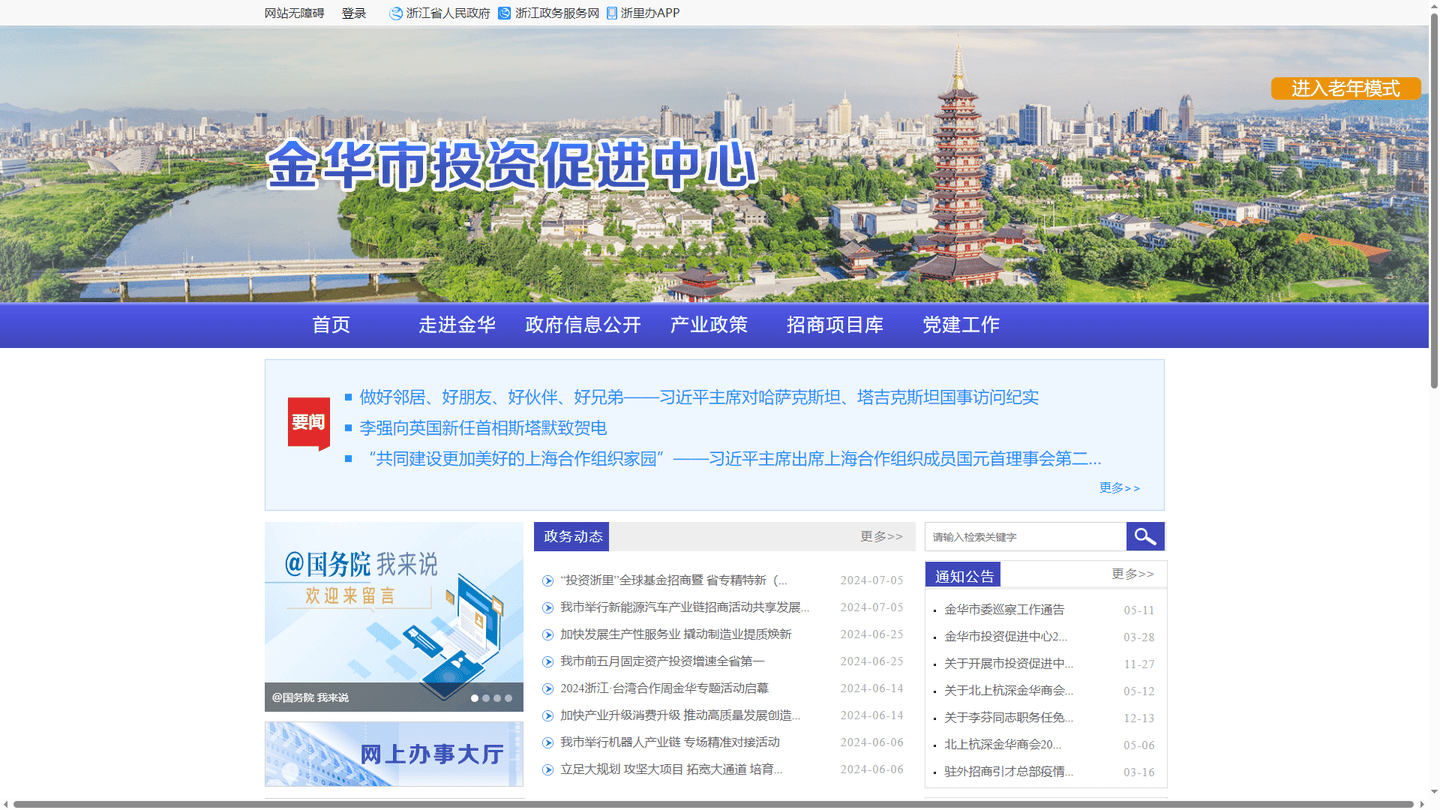Open news 2024浙江·台湾合作周金华专题活动启幕
1440x810 pixels.
click(x=664, y=688)
